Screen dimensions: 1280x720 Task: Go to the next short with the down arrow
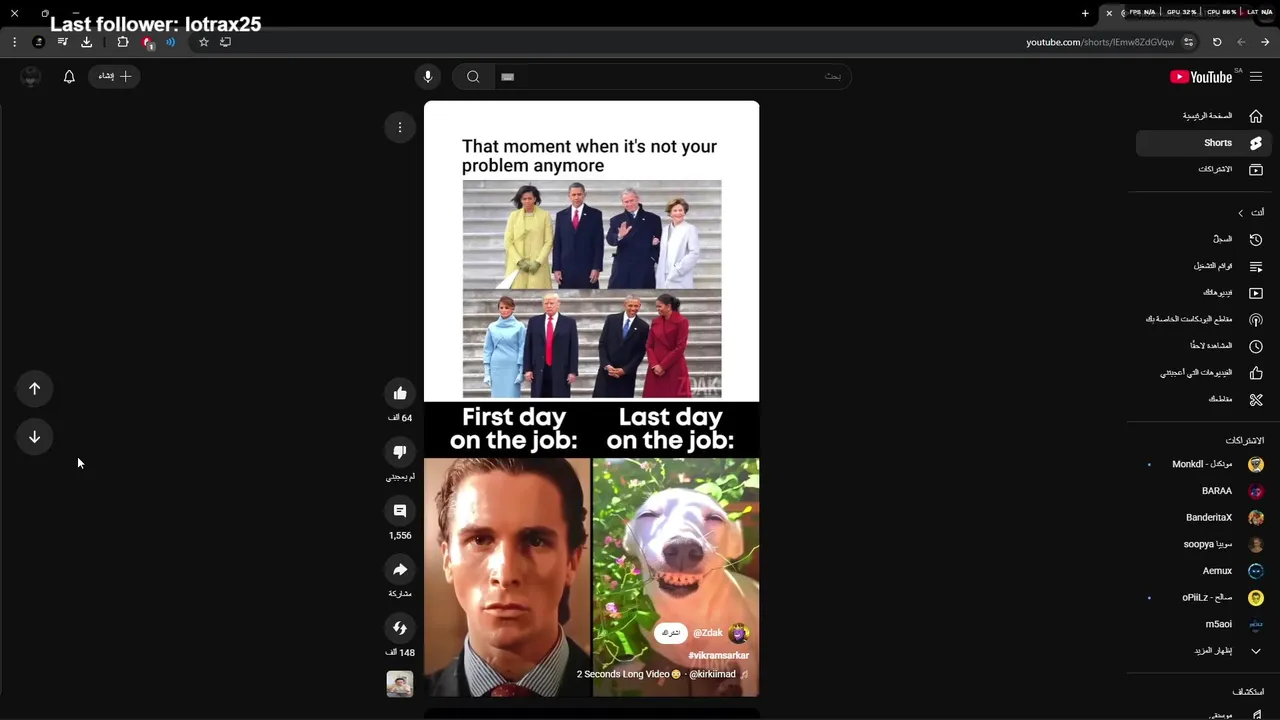(35, 437)
